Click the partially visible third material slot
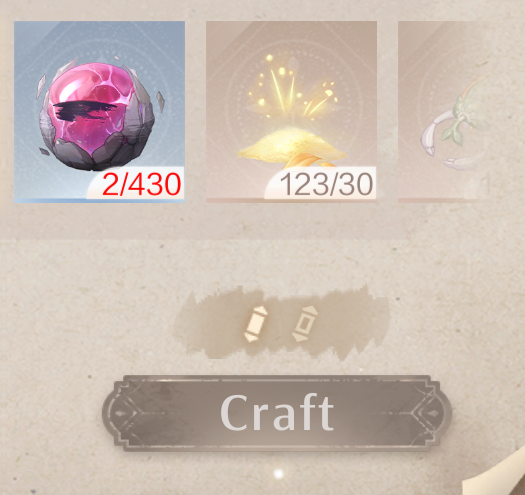 pyautogui.click(x=445, y=112)
